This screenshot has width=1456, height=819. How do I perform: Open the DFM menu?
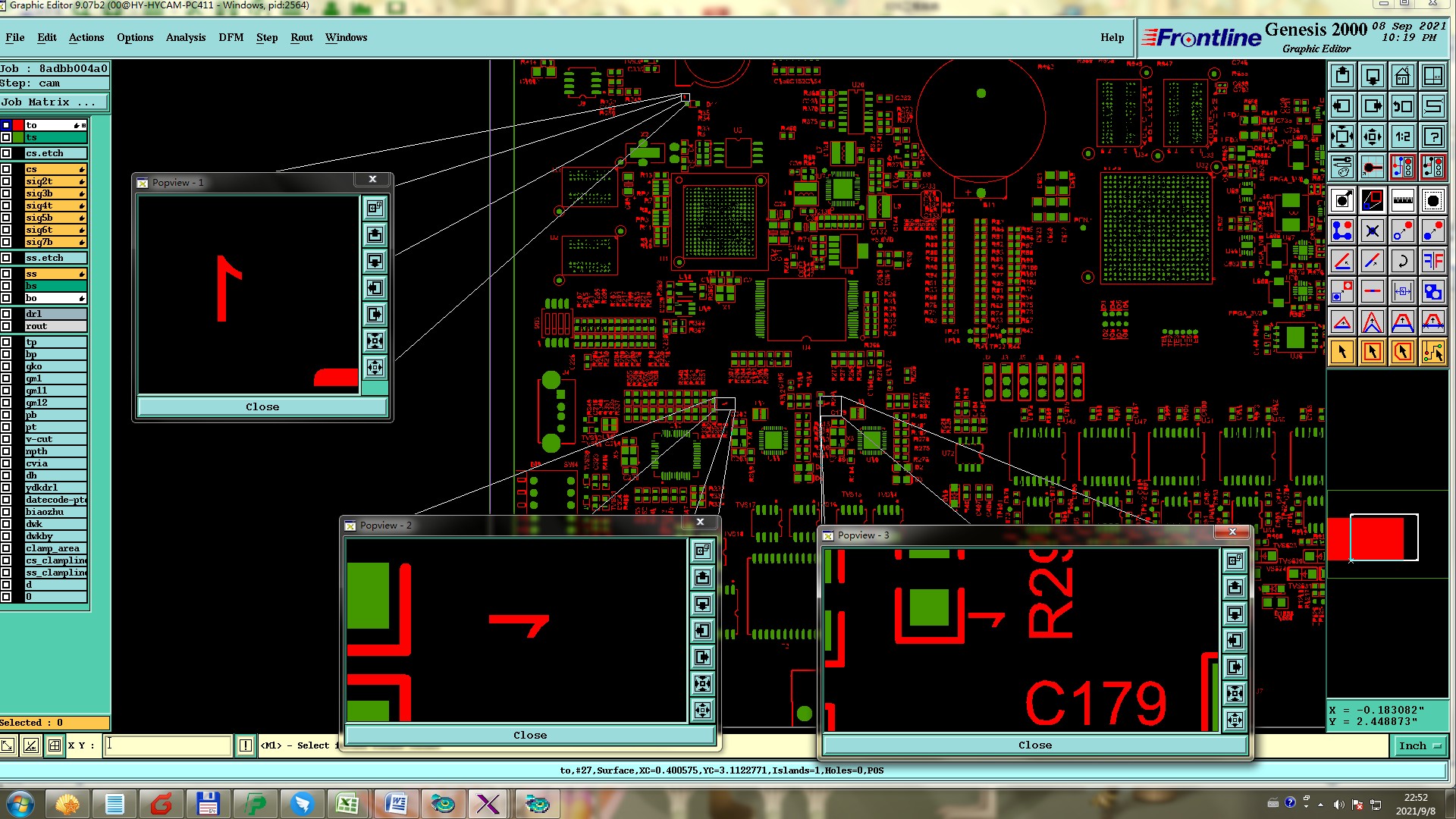(x=231, y=37)
